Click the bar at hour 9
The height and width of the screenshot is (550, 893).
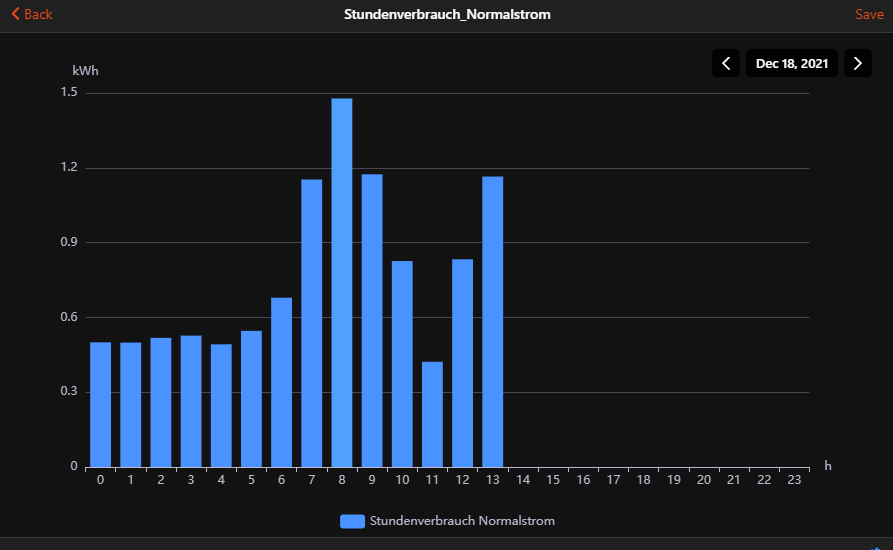[x=372, y=320]
